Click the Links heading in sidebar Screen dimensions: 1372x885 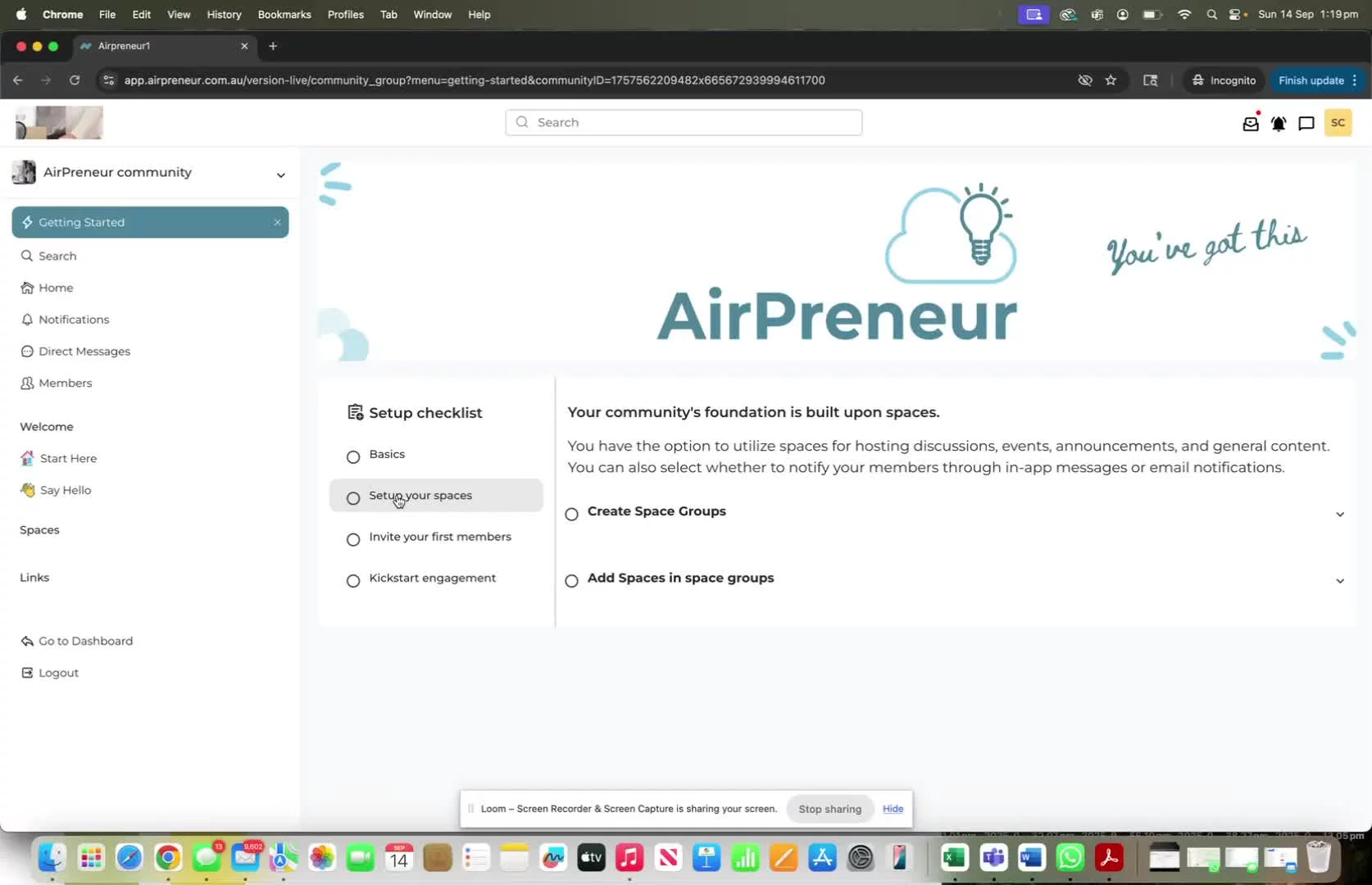[x=34, y=578]
